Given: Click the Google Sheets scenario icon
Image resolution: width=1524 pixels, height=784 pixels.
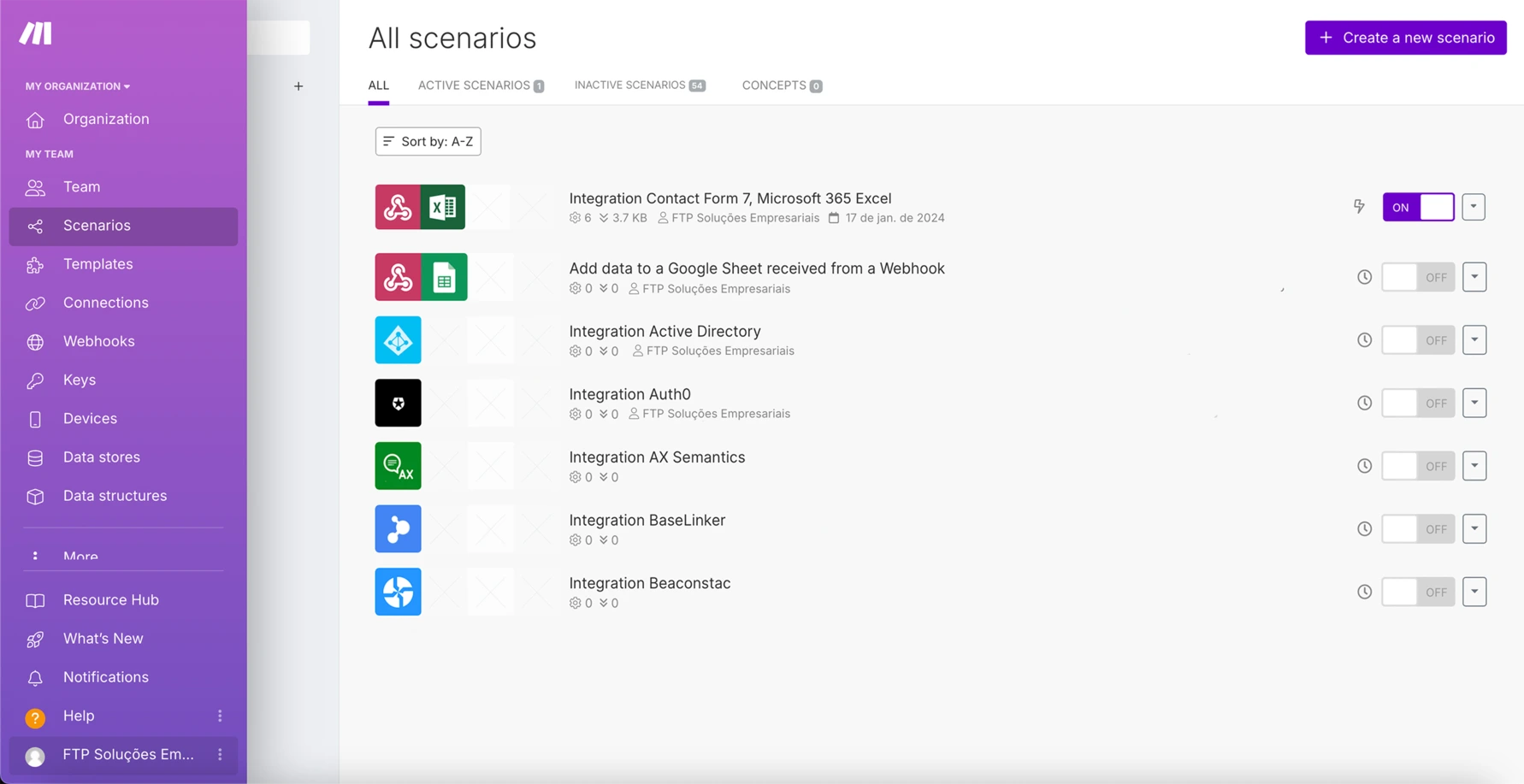Looking at the screenshot, I should (x=444, y=277).
